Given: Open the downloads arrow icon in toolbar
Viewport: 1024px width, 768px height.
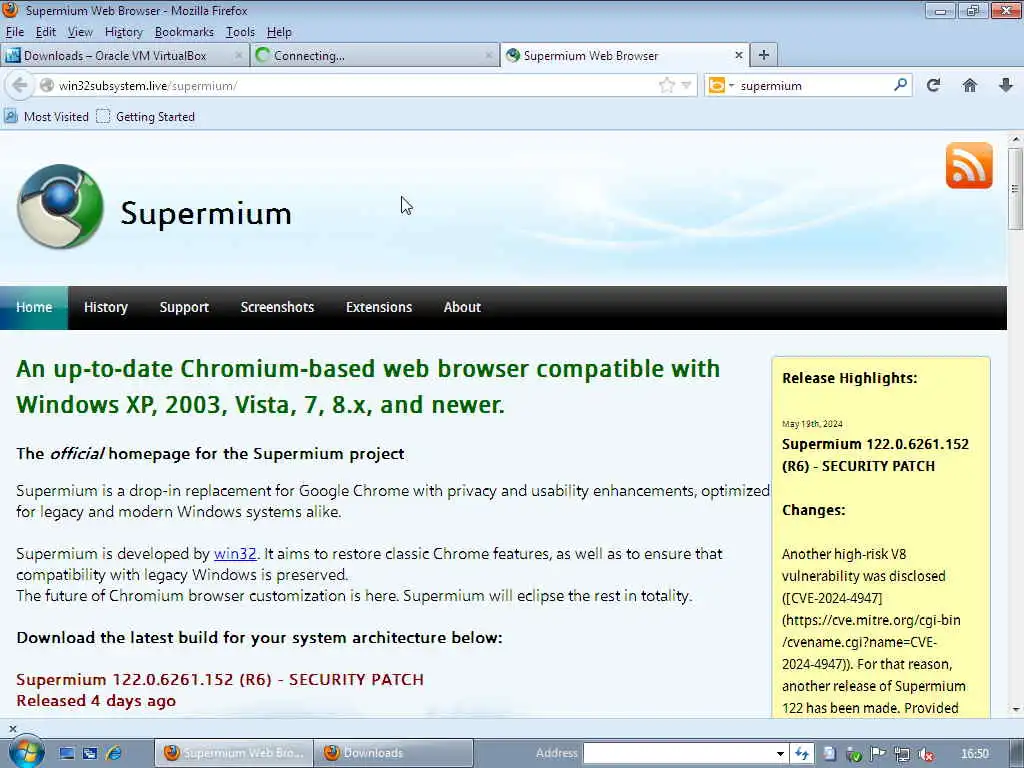Looking at the screenshot, I should click(x=1006, y=86).
